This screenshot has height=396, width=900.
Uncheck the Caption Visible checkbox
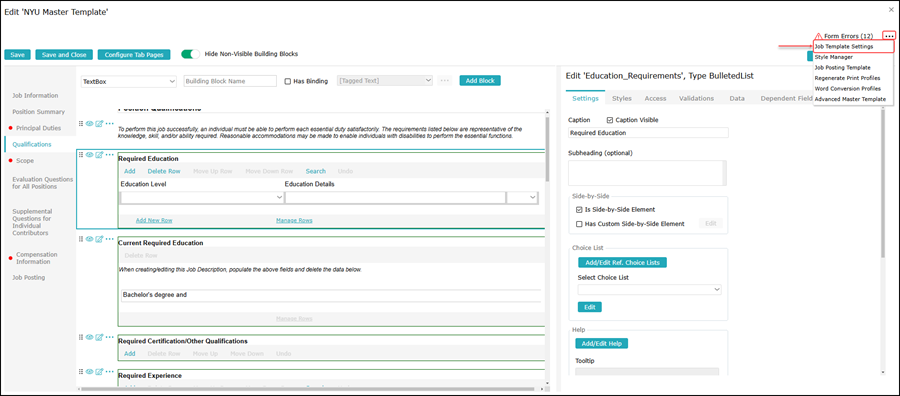(x=610, y=121)
